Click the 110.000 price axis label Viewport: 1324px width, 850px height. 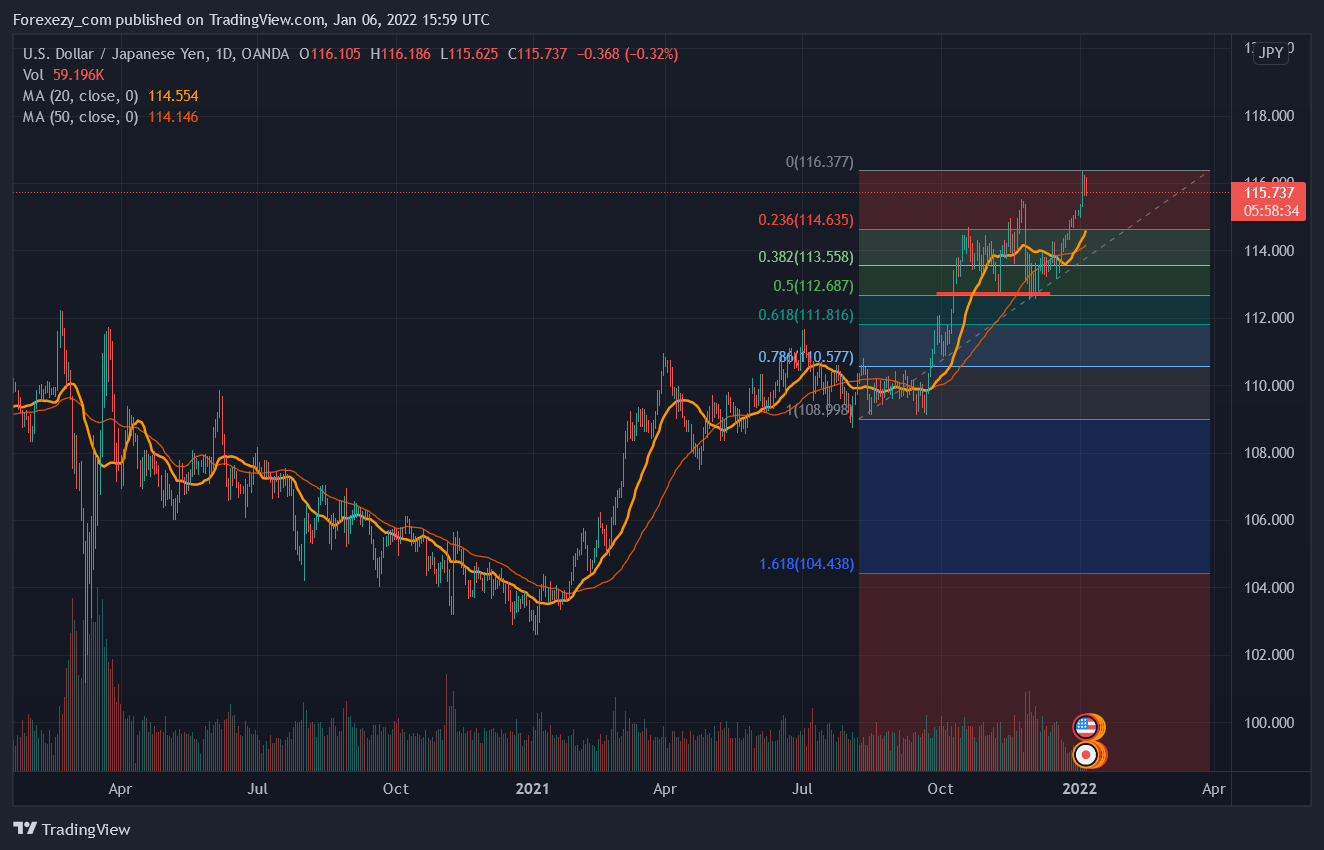pos(1269,385)
